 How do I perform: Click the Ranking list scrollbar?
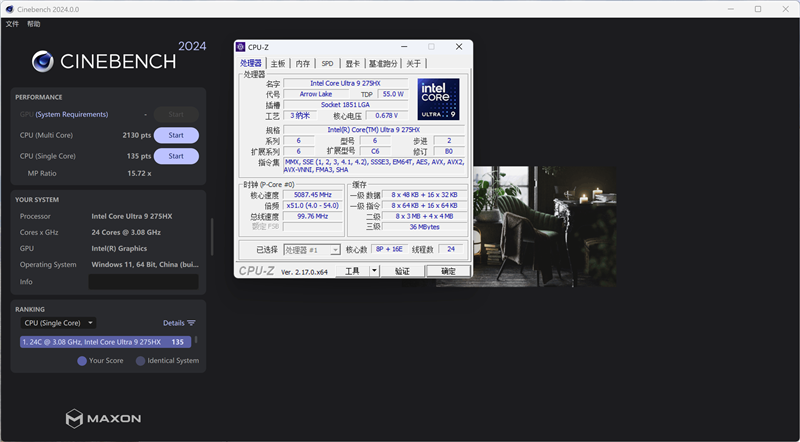[196, 339]
